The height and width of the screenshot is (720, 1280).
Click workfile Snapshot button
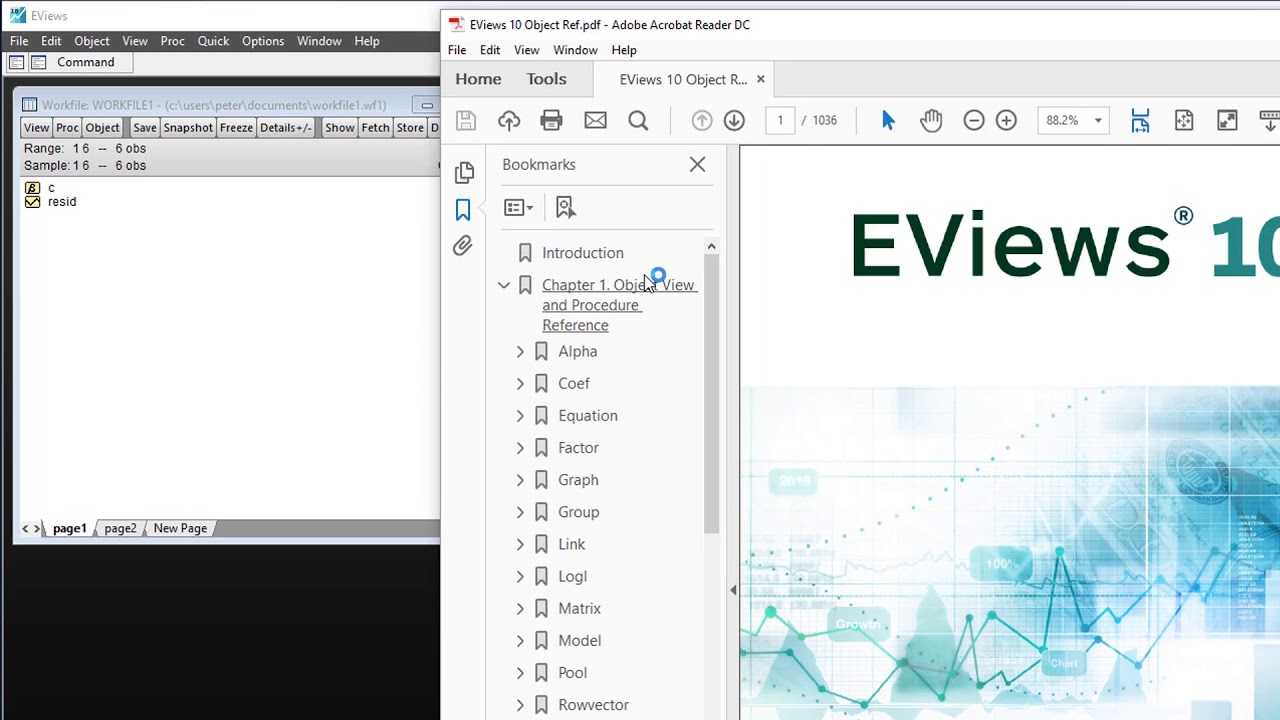point(188,128)
